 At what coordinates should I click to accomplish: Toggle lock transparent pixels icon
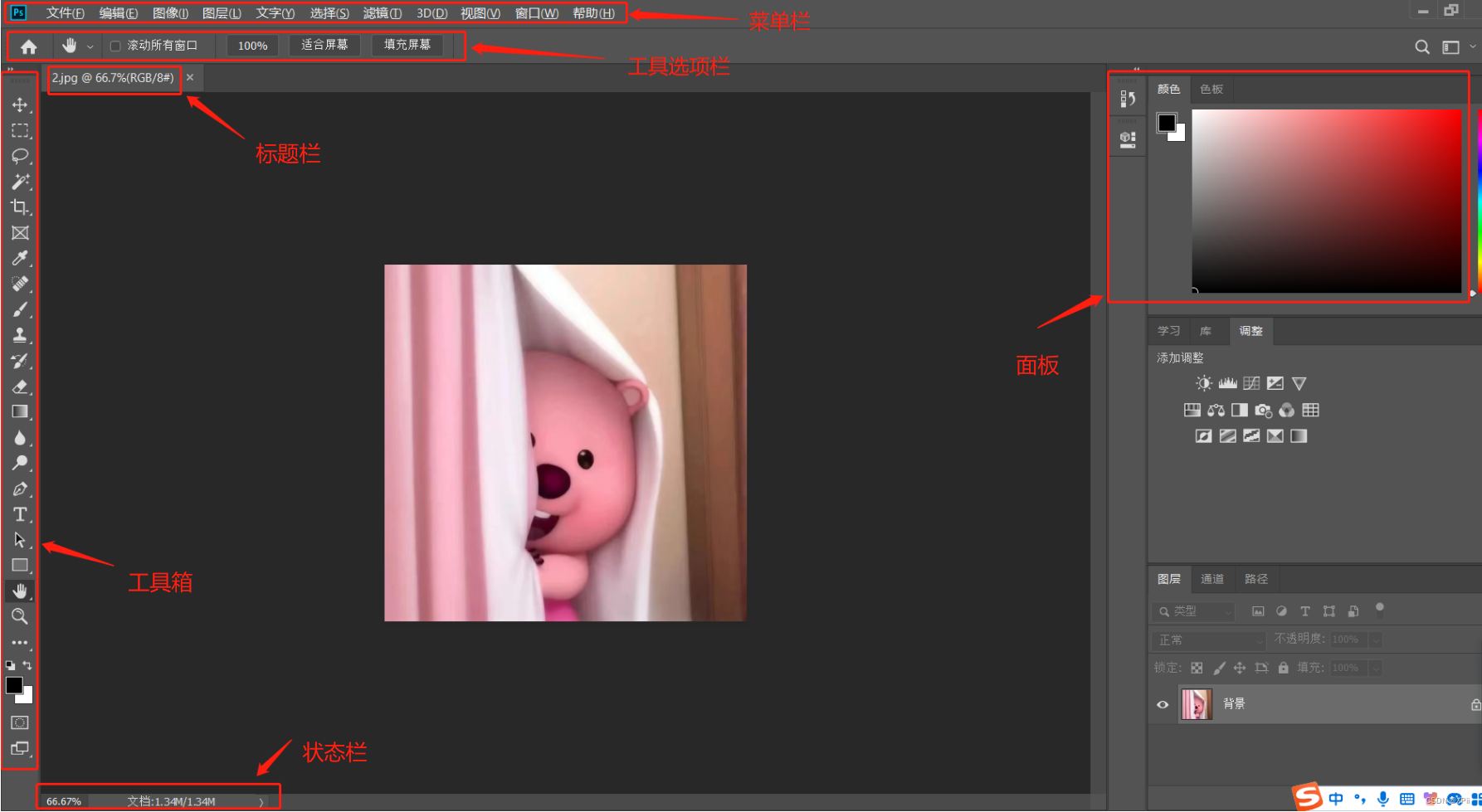click(1197, 668)
